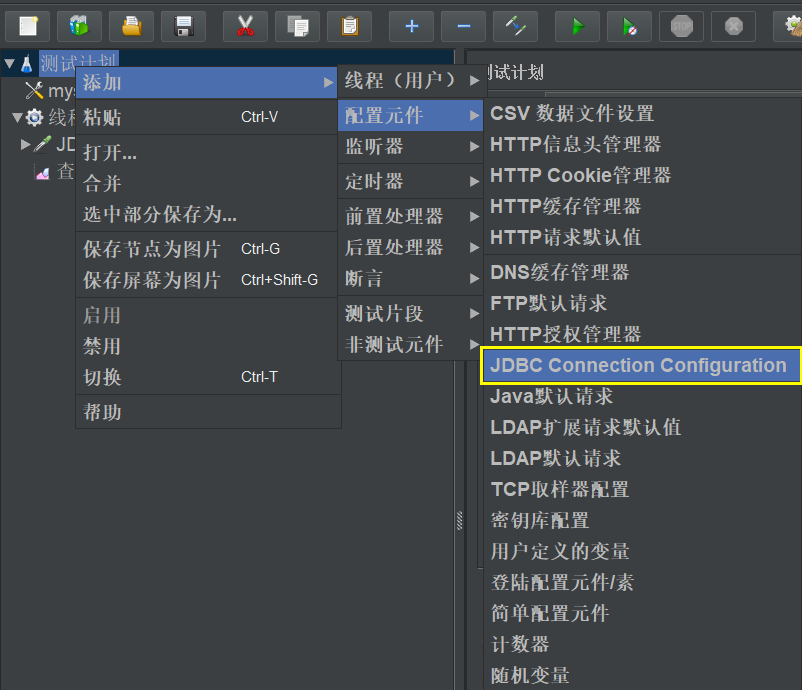Click the Copy toolbar icon
Viewport: 802px width, 690px height.
click(297, 26)
